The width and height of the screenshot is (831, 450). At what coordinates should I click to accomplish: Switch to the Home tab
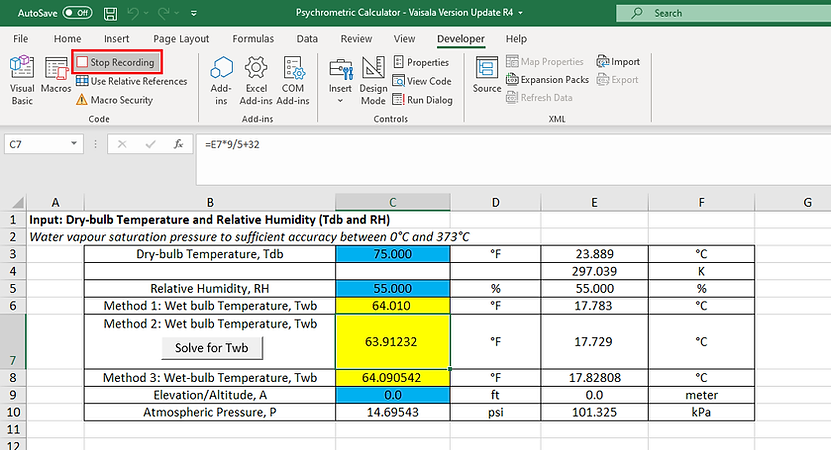point(67,39)
